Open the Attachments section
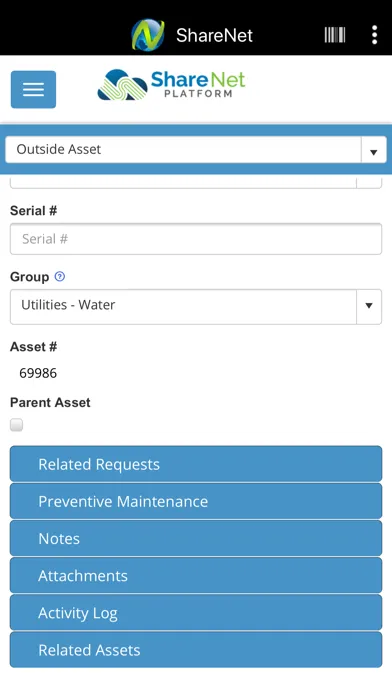392x696 pixels. point(196,576)
